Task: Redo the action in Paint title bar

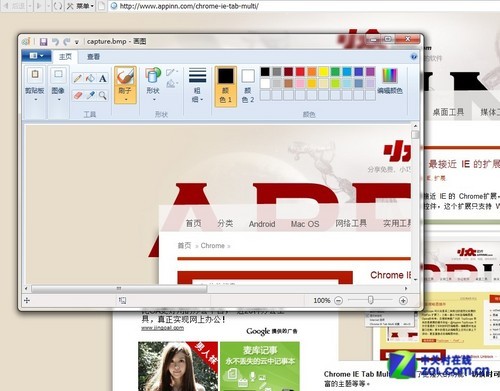Action: tap(67, 42)
